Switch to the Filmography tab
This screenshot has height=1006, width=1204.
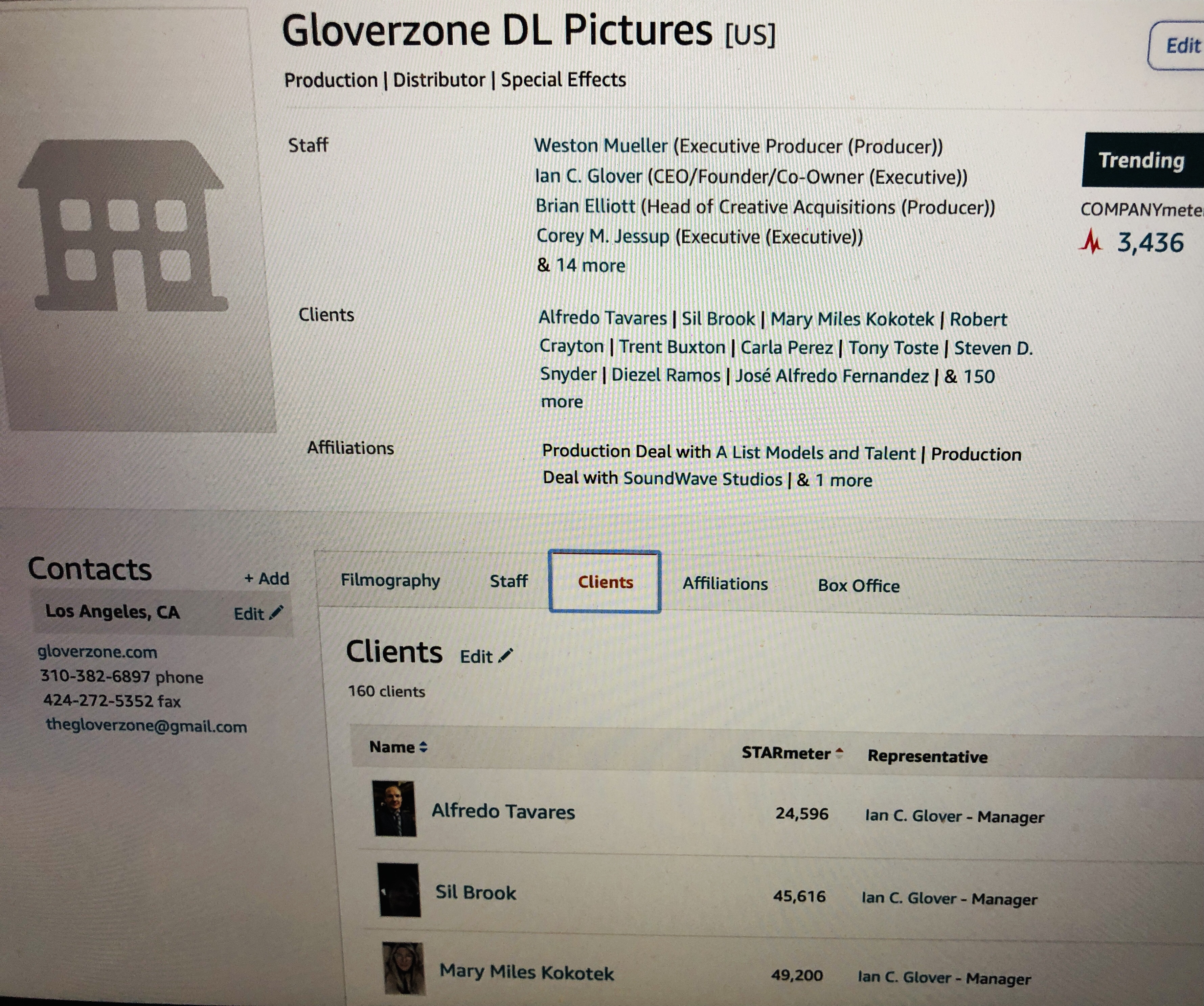coord(390,580)
